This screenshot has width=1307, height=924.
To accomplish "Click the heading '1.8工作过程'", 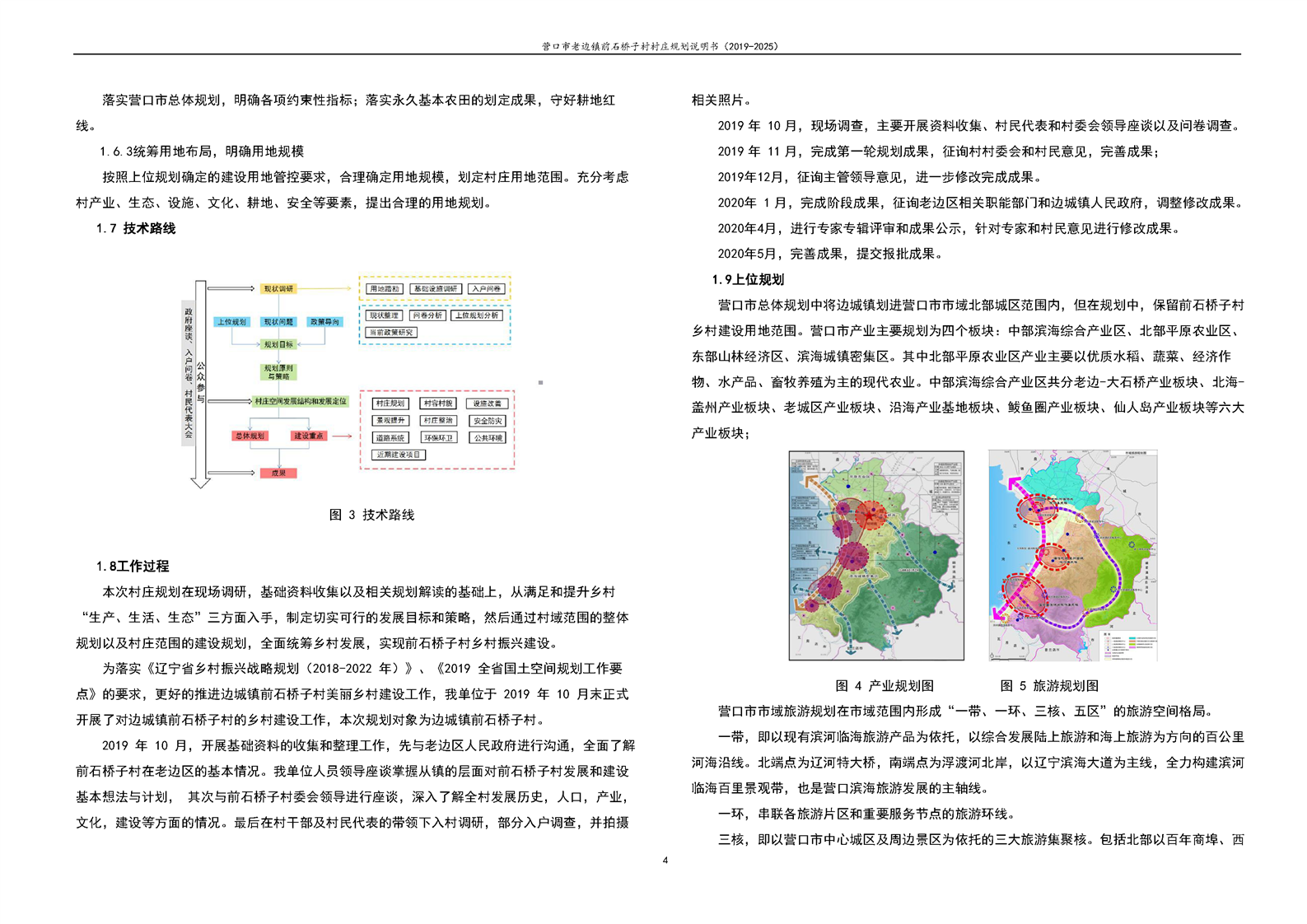I will [133, 566].
